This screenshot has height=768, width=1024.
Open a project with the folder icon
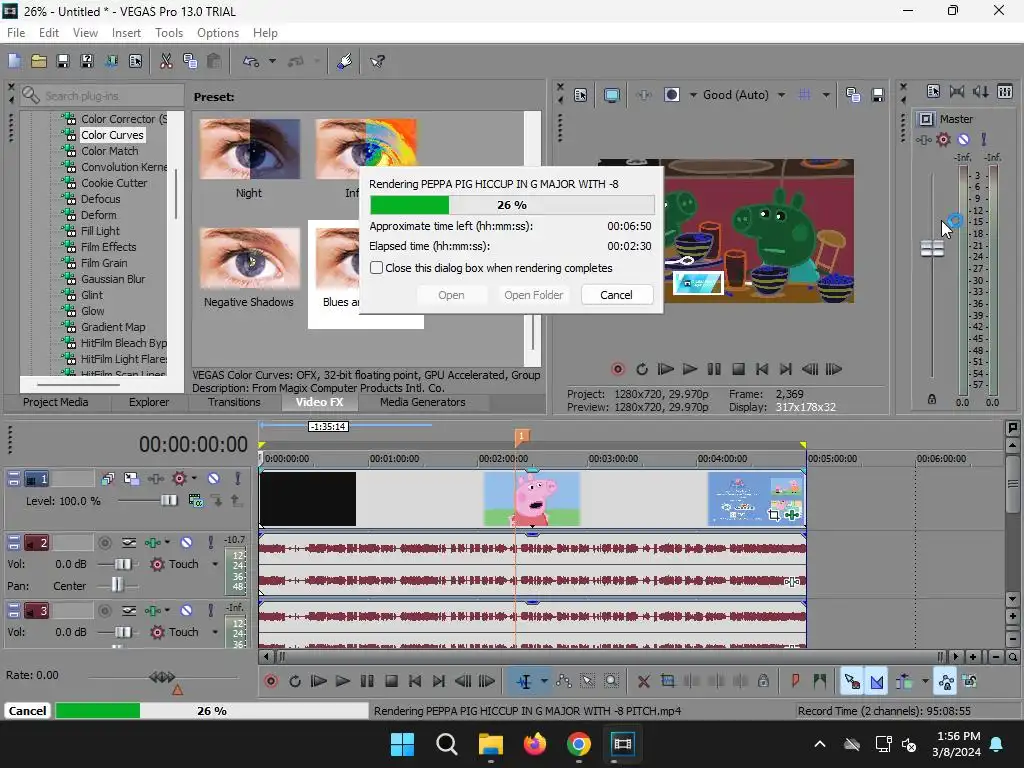pos(39,61)
